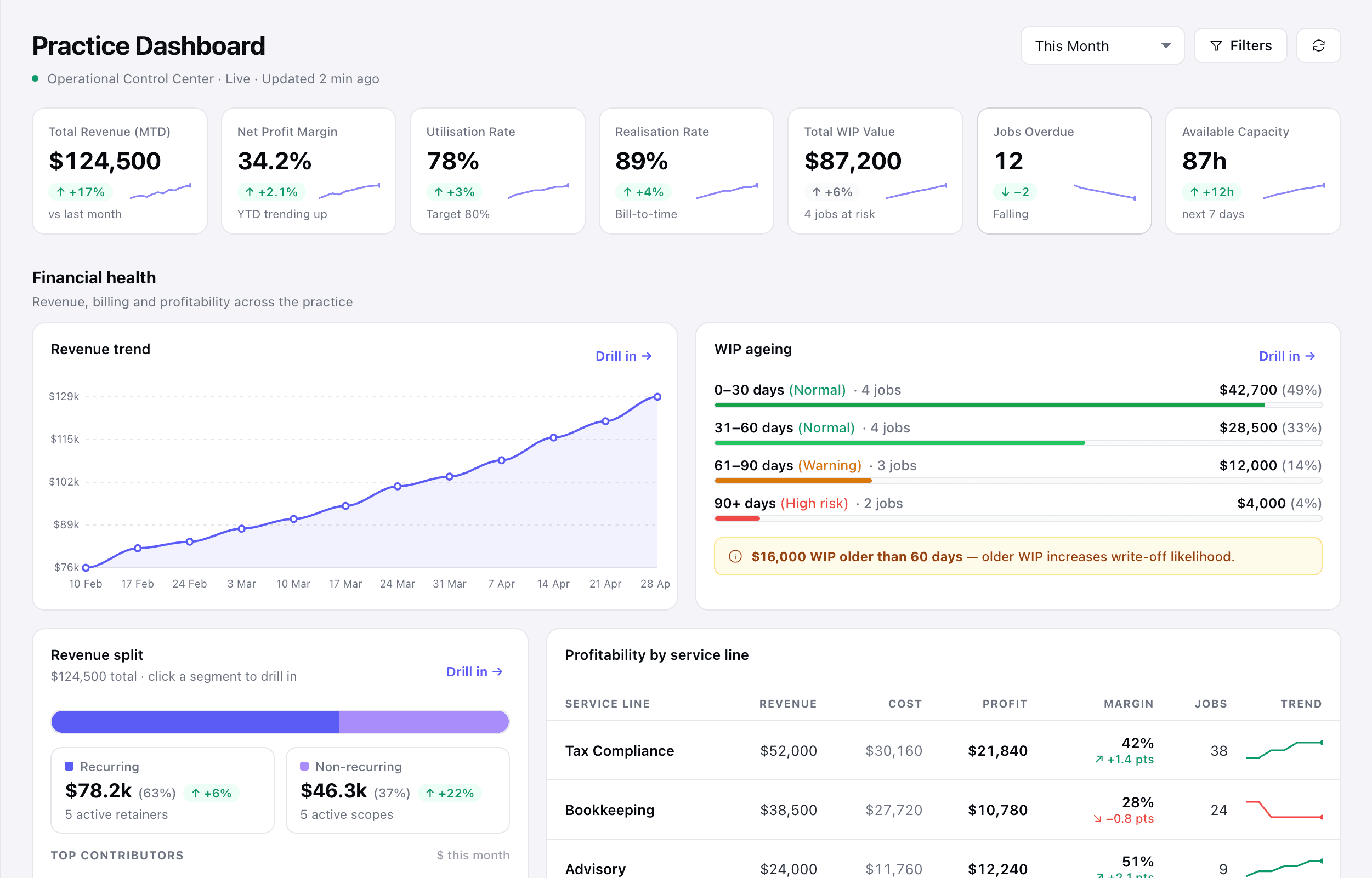Click the Non-recurring purple legend square
The width and height of the screenshot is (1372, 878).
tap(305, 766)
